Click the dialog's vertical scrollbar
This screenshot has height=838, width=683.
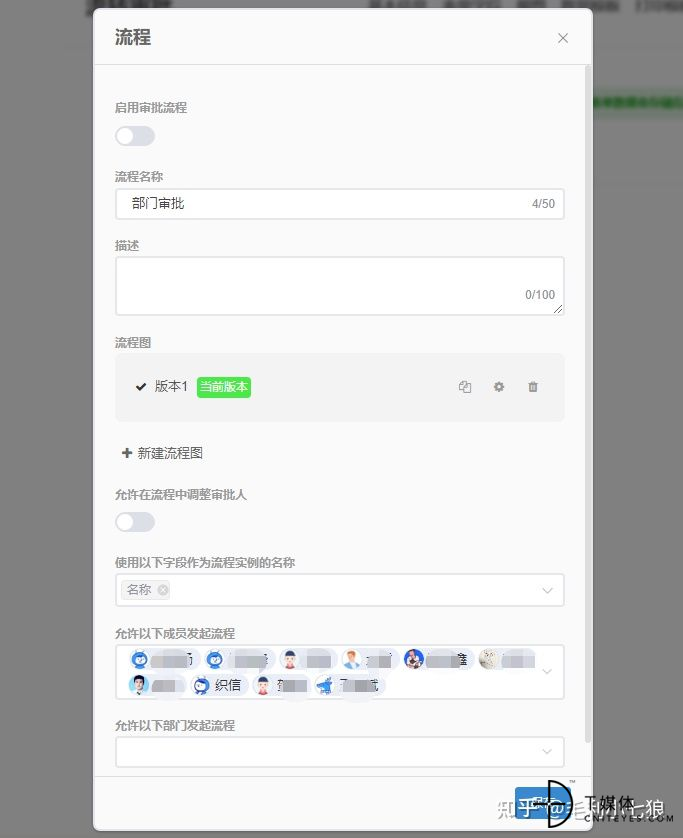[588, 404]
